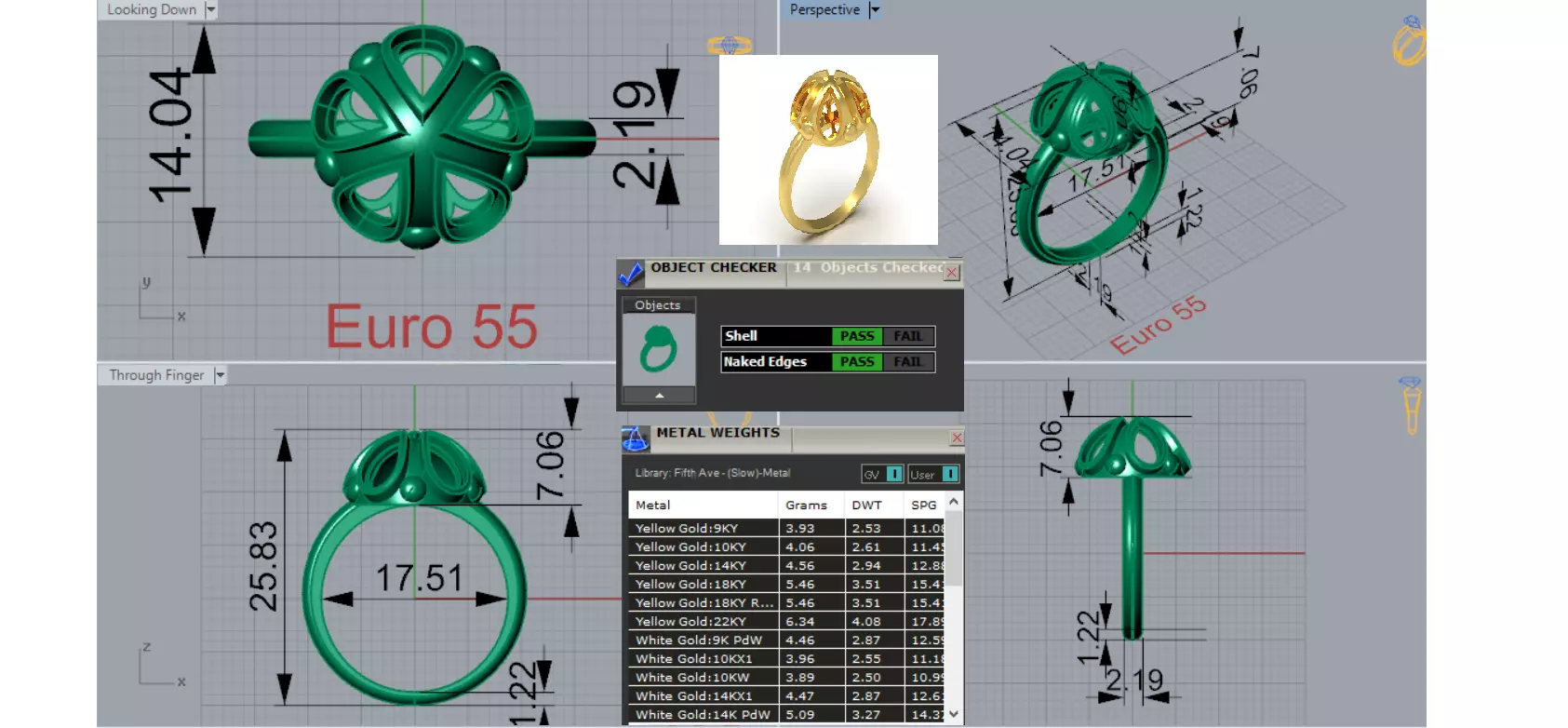Image resolution: width=1568 pixels, height=728 pixels.
Task: Click the Metal Weights scale icon
Action: 635,438
